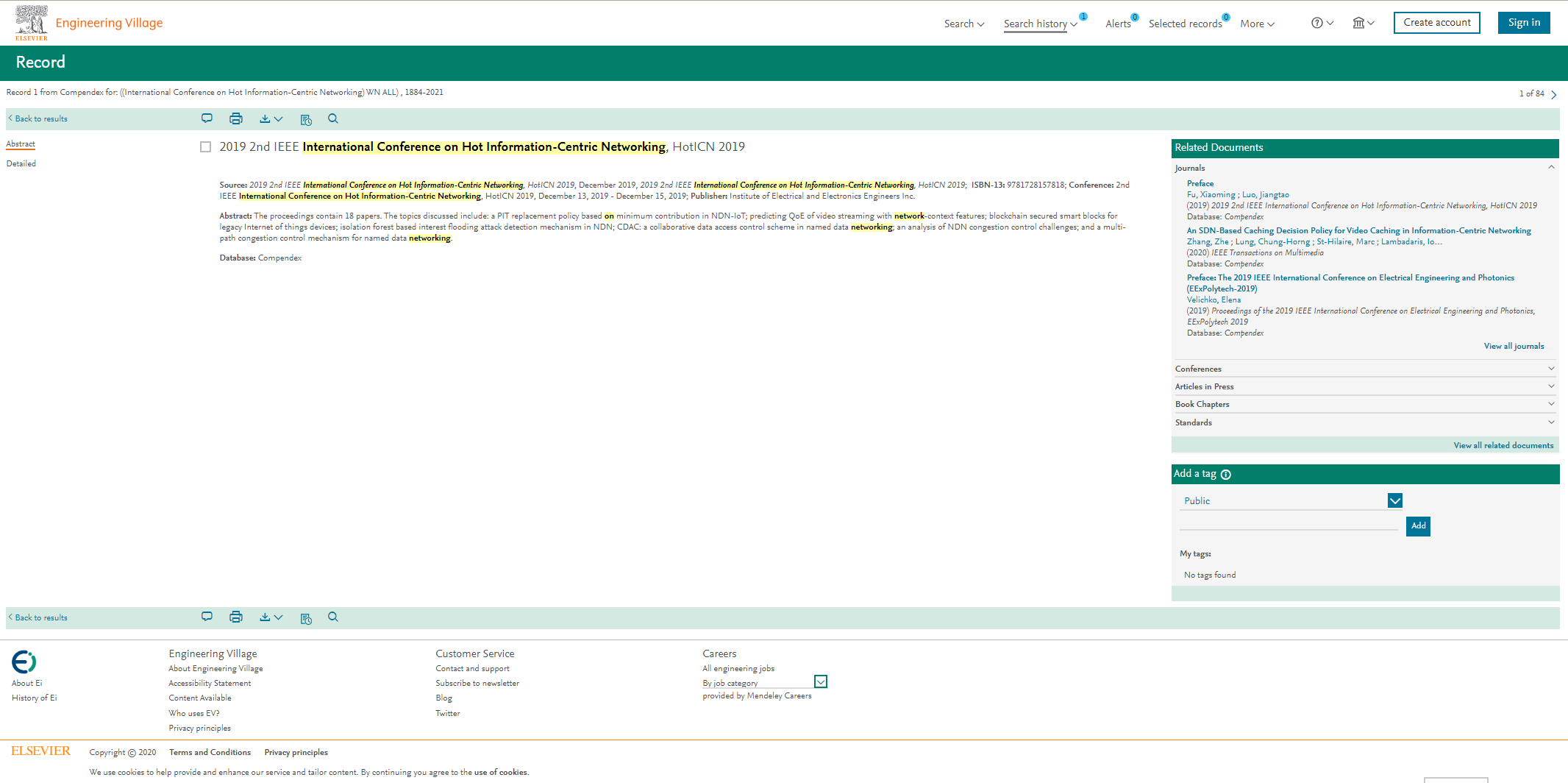Click the tag name input field
1568x783 pixels.
pyautogui.click(x=1289, y=522)
